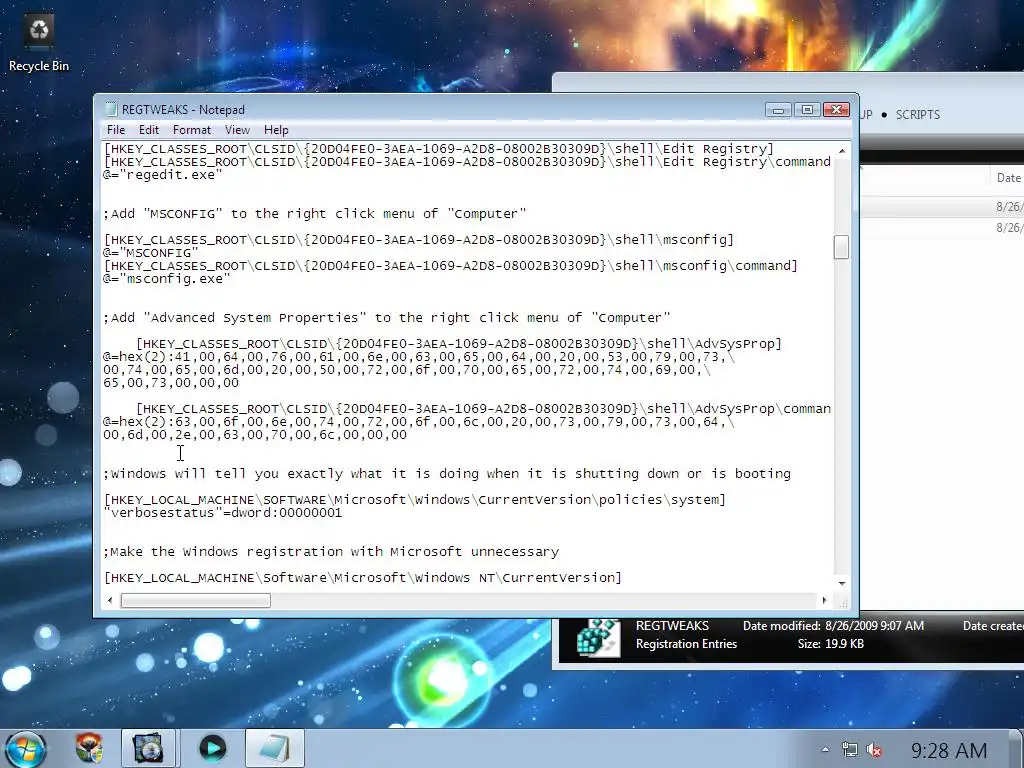Click the "verbosestatus"=dword:00000001 line
The width and height of the screenshot is (1024, 768).
click(223, 513)
